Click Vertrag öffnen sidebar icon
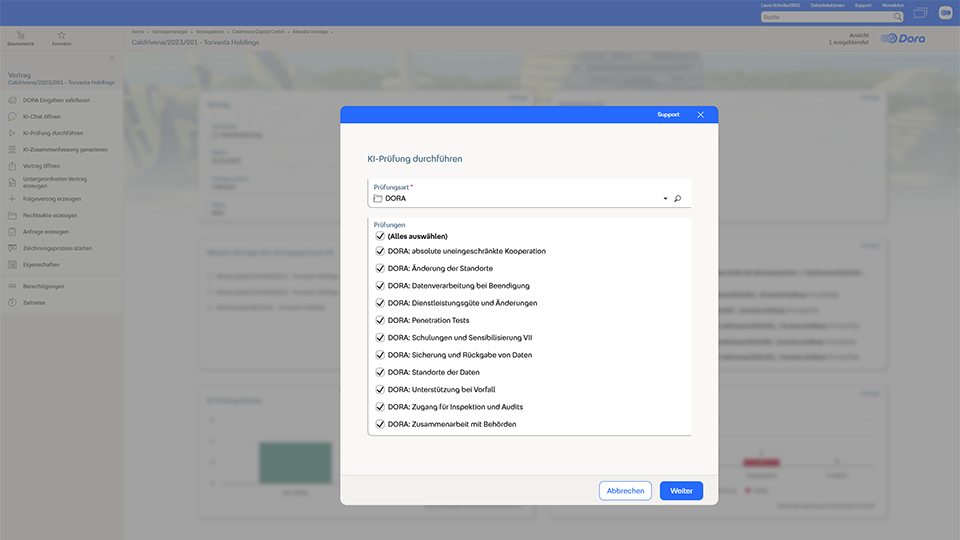Viewport: 960px width, 540px height. pos(12,166)
